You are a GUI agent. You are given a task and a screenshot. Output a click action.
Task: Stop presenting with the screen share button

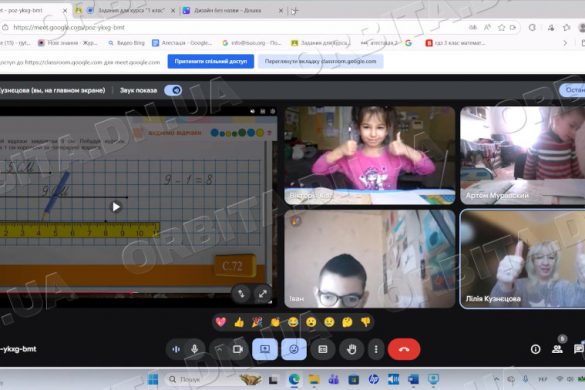point(265,349)
